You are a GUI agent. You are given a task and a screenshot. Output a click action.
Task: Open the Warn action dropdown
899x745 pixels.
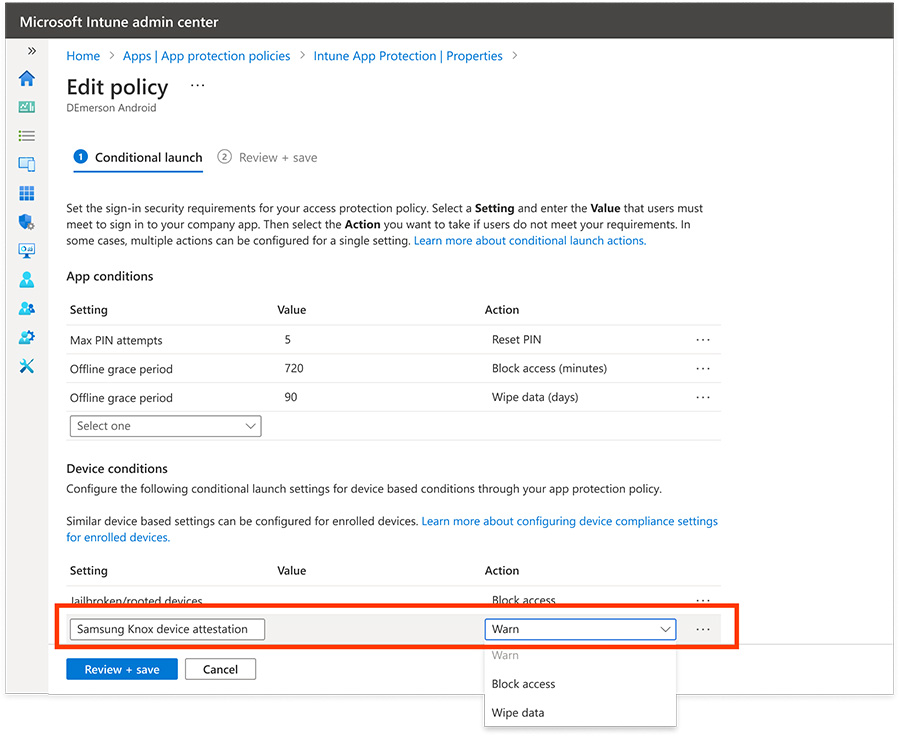point(580,629)
